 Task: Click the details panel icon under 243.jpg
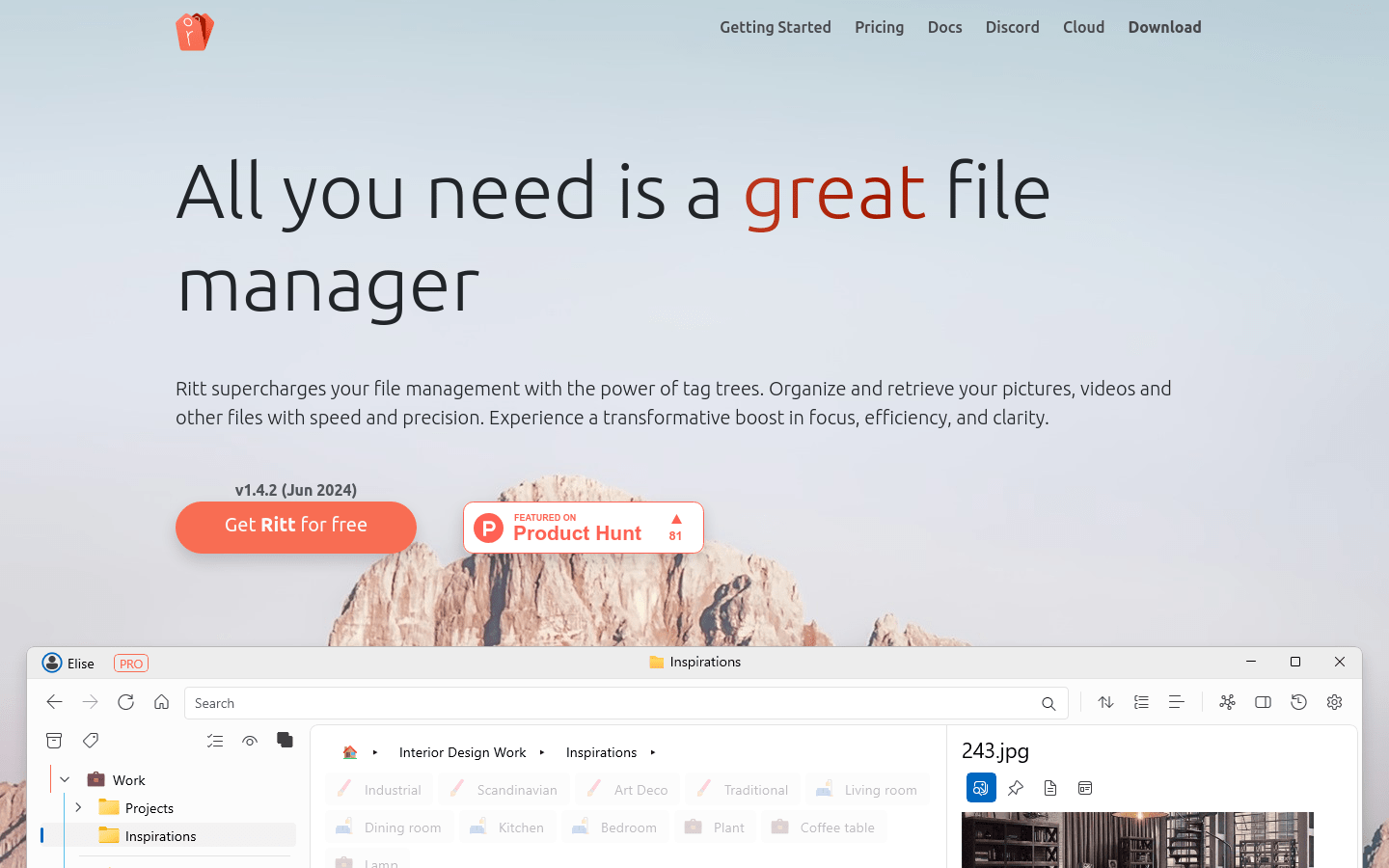[x=1085, y=788]
